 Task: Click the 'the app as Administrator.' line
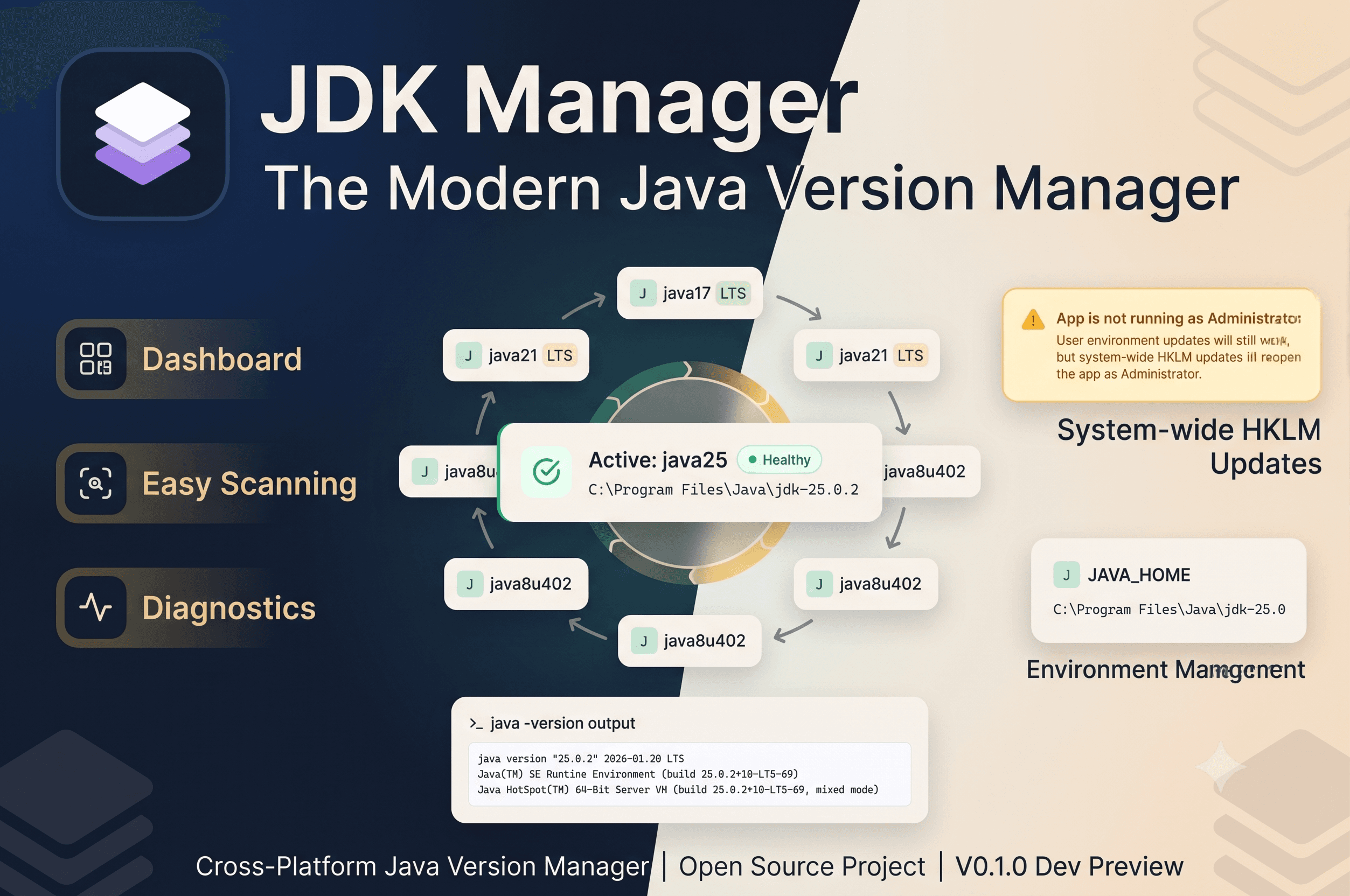point(1129,374)
